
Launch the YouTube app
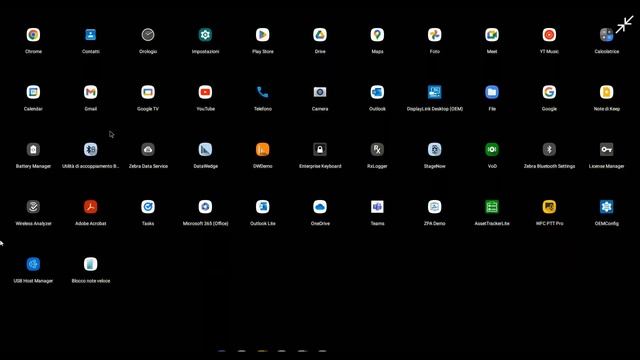(205, 92)
